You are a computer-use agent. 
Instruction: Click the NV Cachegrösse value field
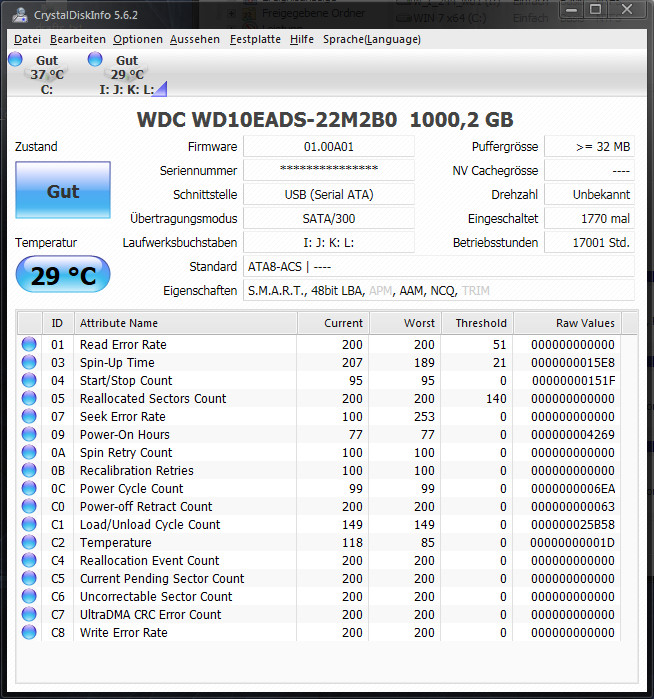tap(589, 170)
